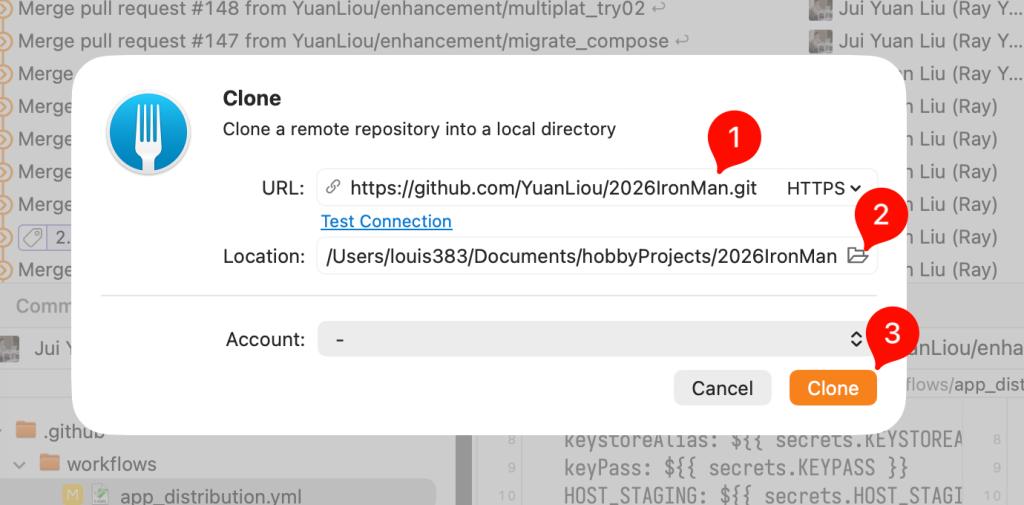The height and width of the screenshot is (505, 1024).
Task: Open the folder browse icon for Location
Action: [857, 255]
